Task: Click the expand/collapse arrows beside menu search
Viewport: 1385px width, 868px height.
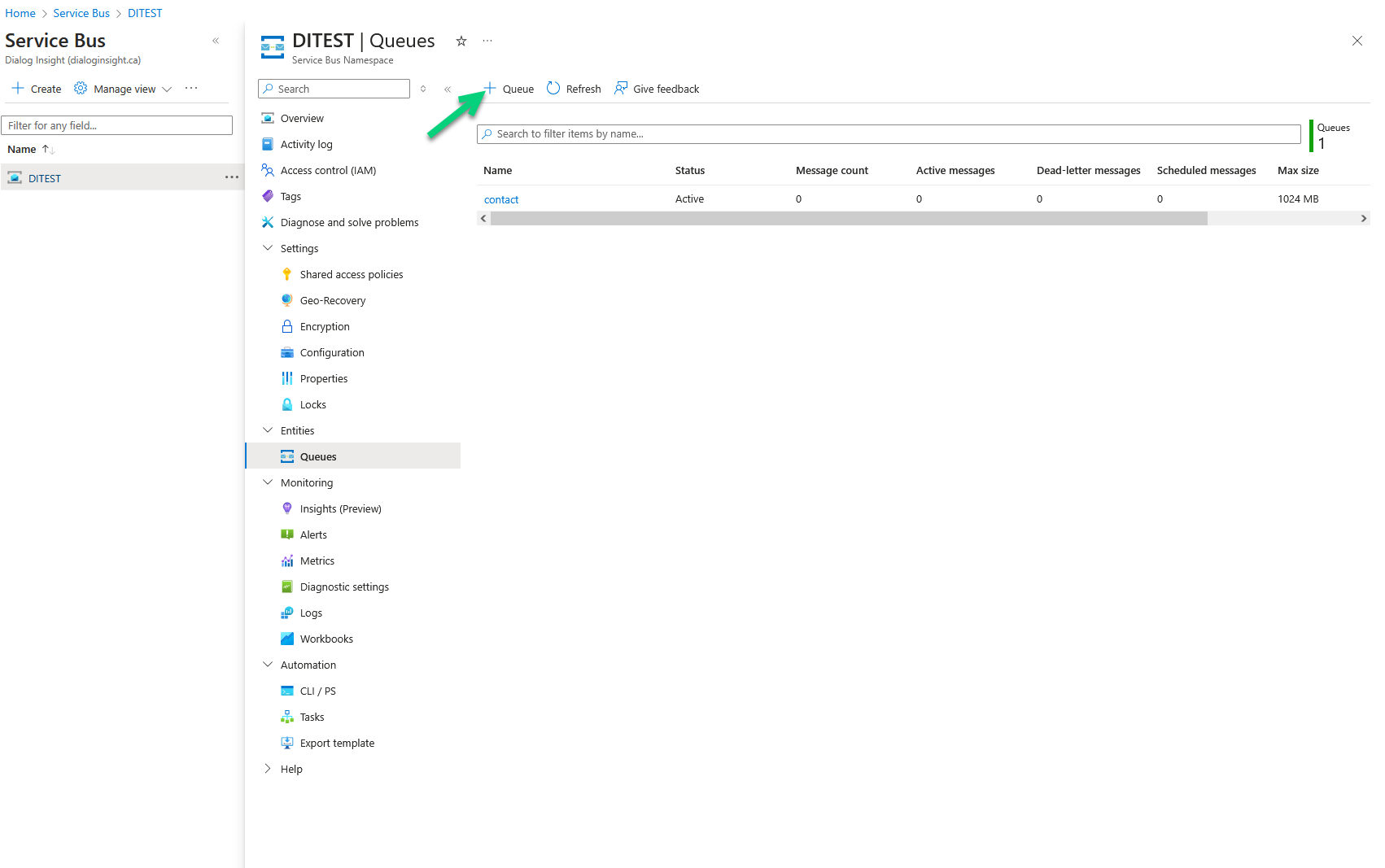Action: click(423, 89)
